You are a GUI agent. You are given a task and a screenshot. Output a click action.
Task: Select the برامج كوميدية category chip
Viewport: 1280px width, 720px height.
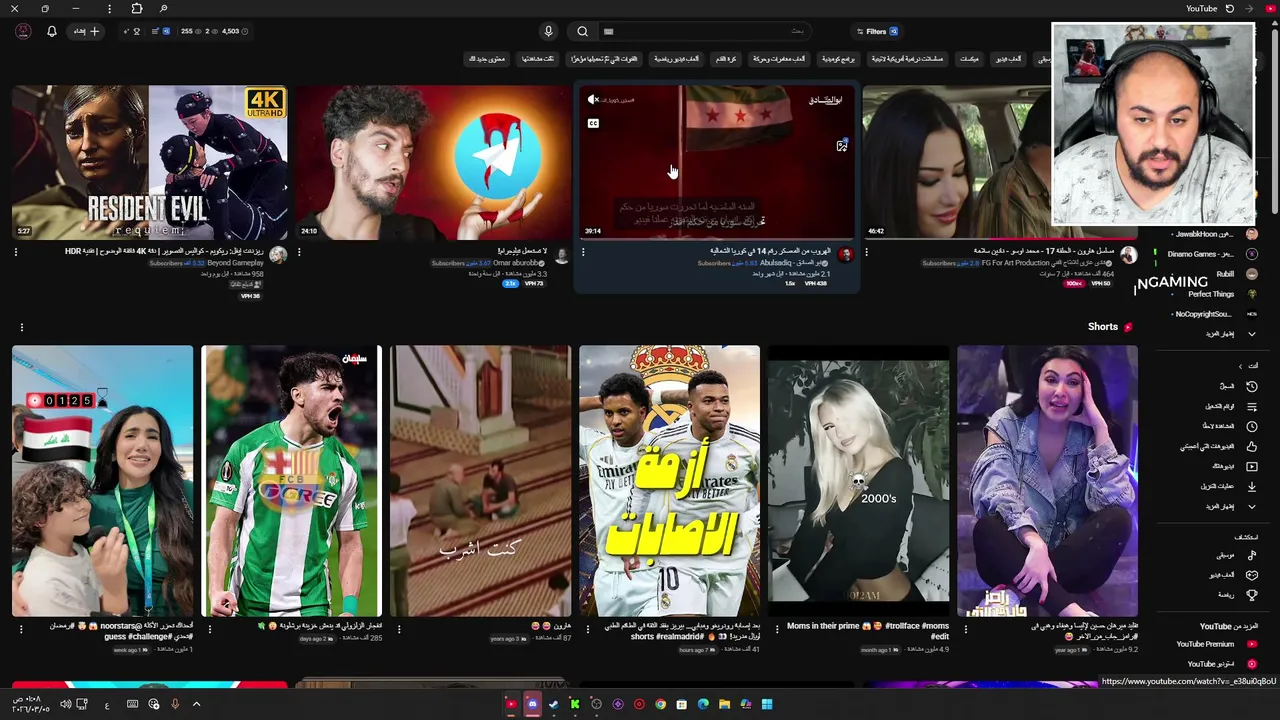[x=838, y=59]
